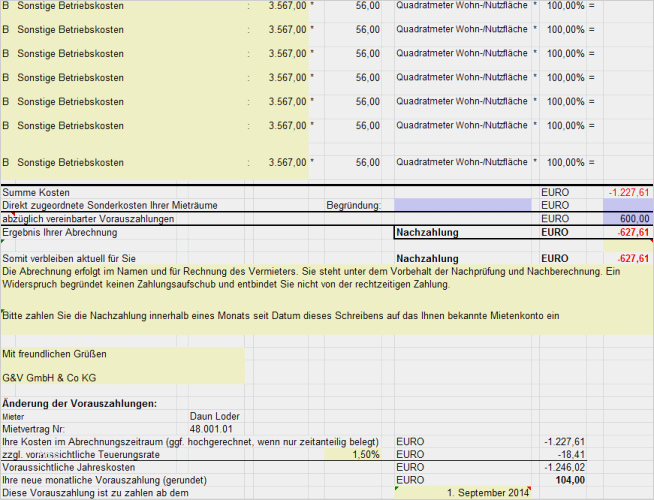The image size is (654, 500).
Task: Select the Bitte zahlen Sie die Nachzahlung text
Action: coord(281,316)
